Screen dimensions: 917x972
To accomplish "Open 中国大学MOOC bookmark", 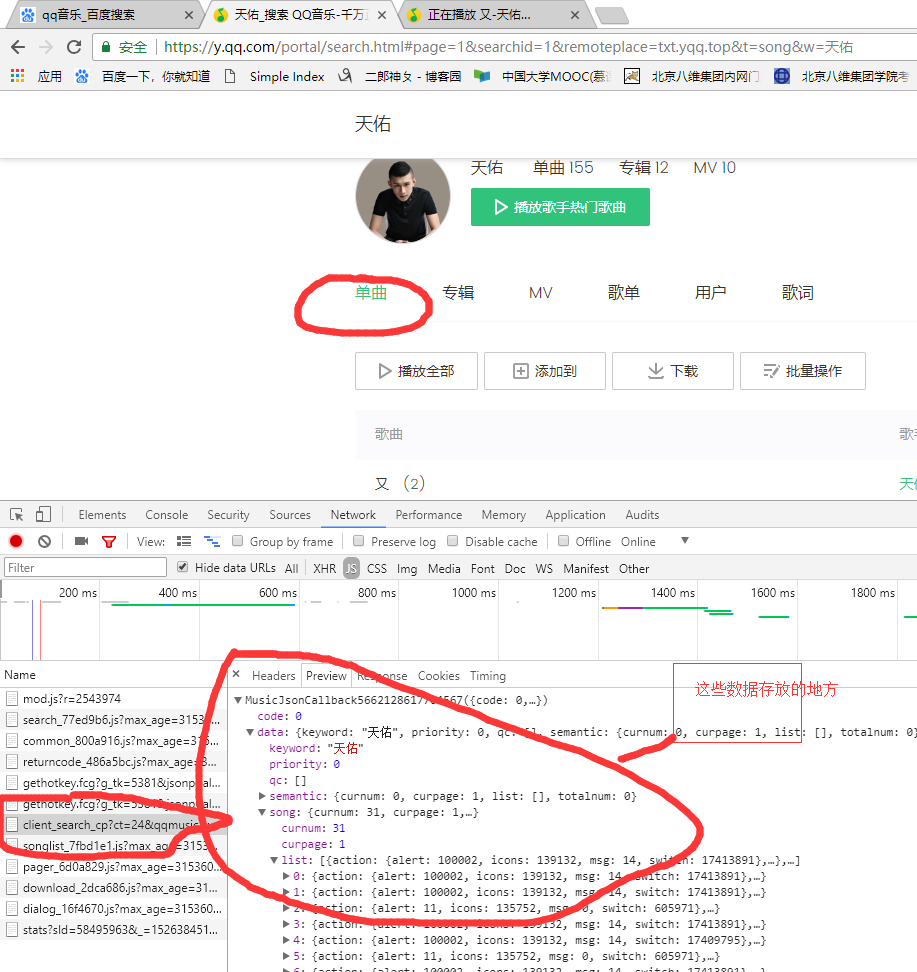I will coord(543,76).
